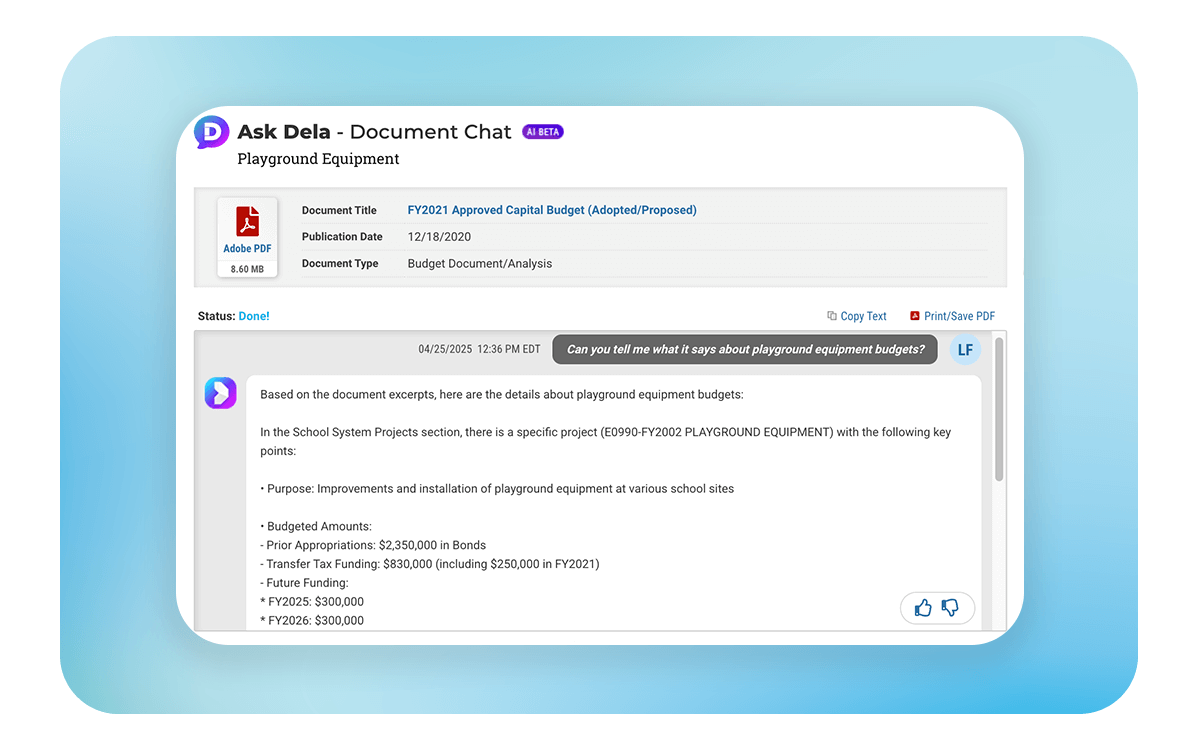Viewport: 1200px width, 750px height.
Task: Click Print/Save PDF
Action: pyautogui.click(x=952, y=316)
